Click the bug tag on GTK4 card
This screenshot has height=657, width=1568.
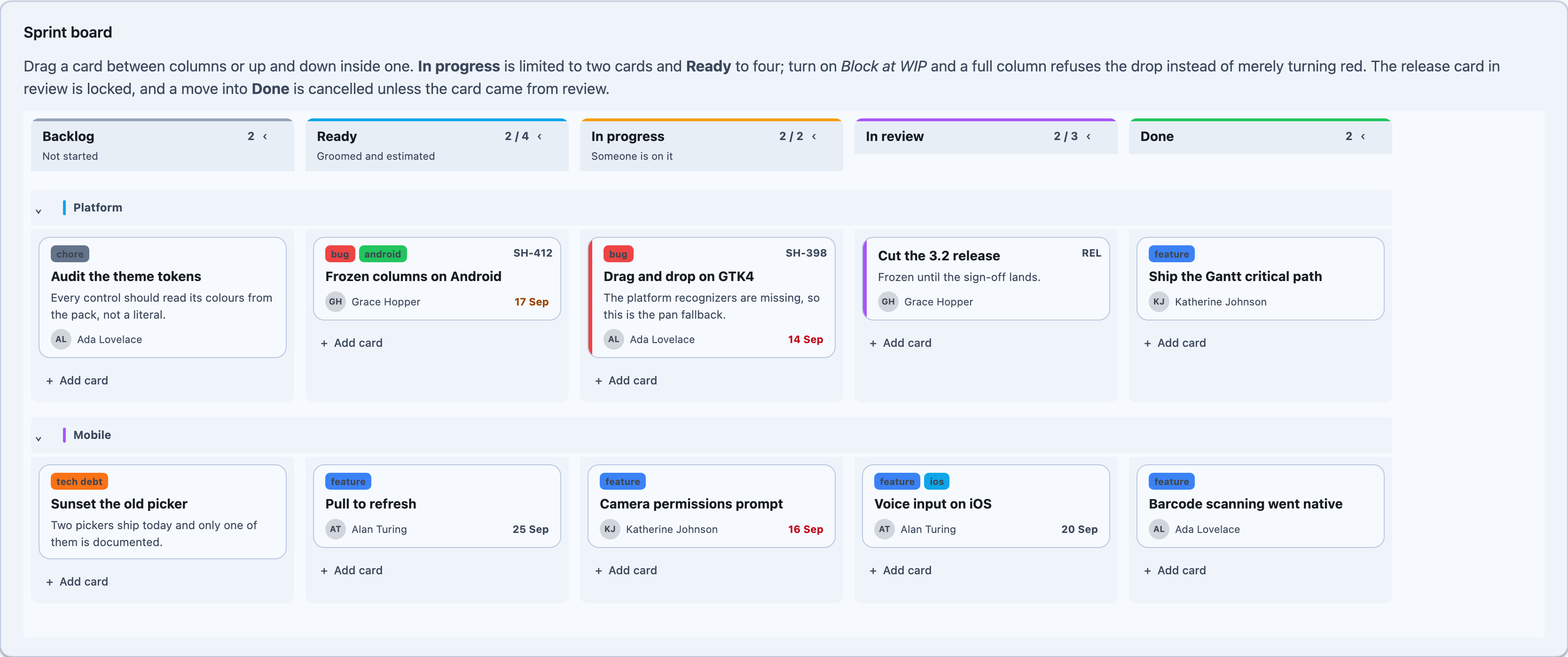pos(619,254)
